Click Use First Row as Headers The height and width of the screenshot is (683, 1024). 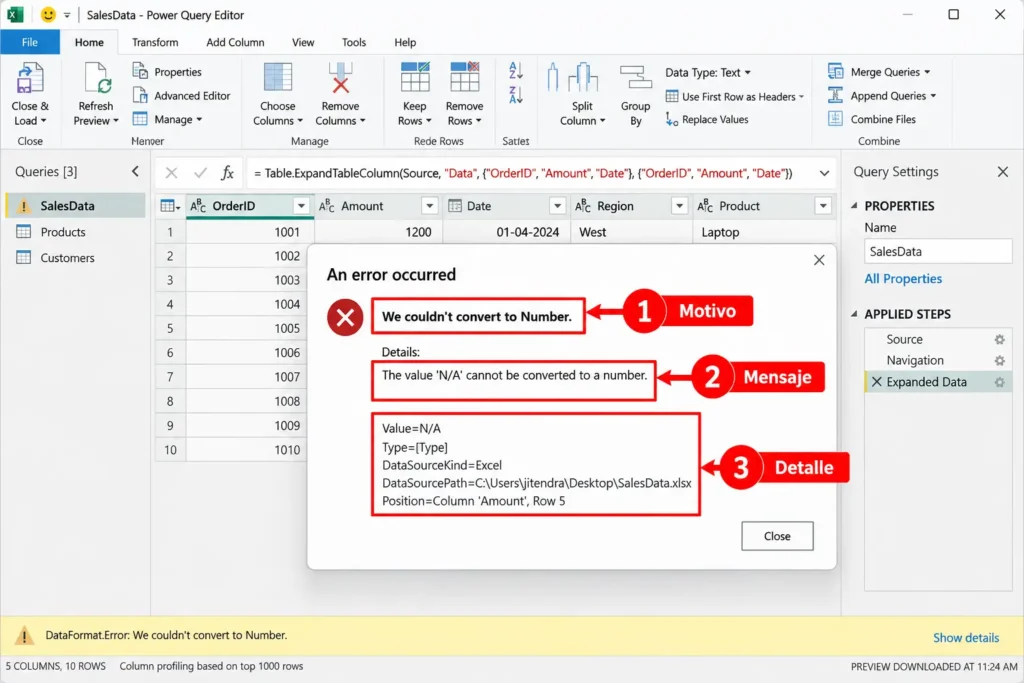tap(735, 97)
